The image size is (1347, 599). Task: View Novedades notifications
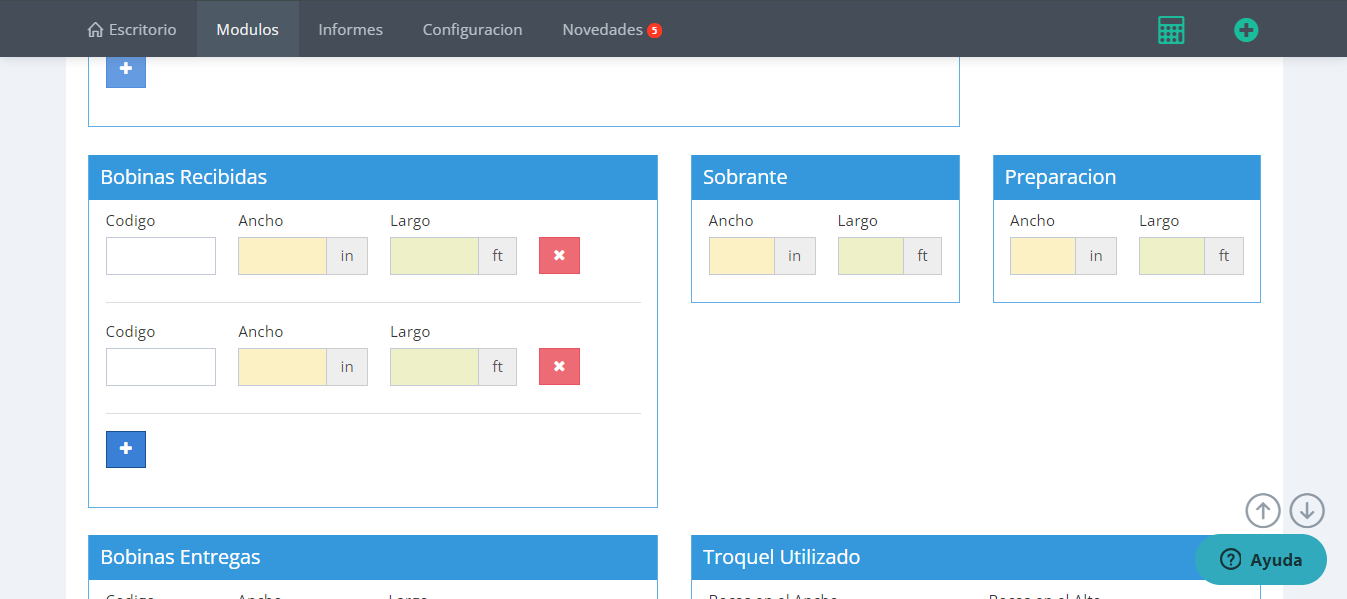coord(611,30)
